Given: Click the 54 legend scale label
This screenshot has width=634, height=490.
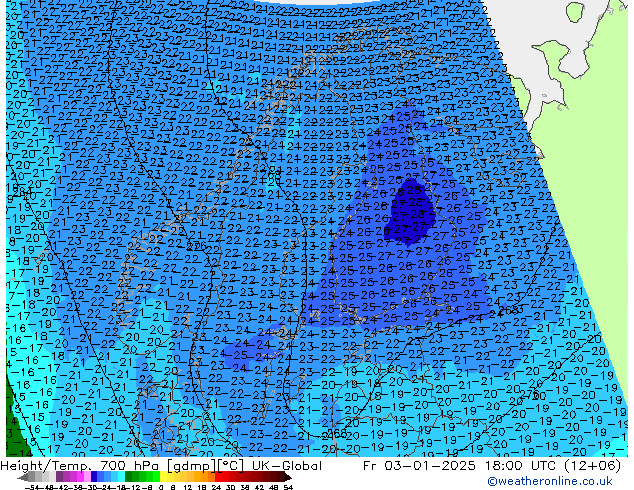Looking at the screenshot, I should click(288, 488).
